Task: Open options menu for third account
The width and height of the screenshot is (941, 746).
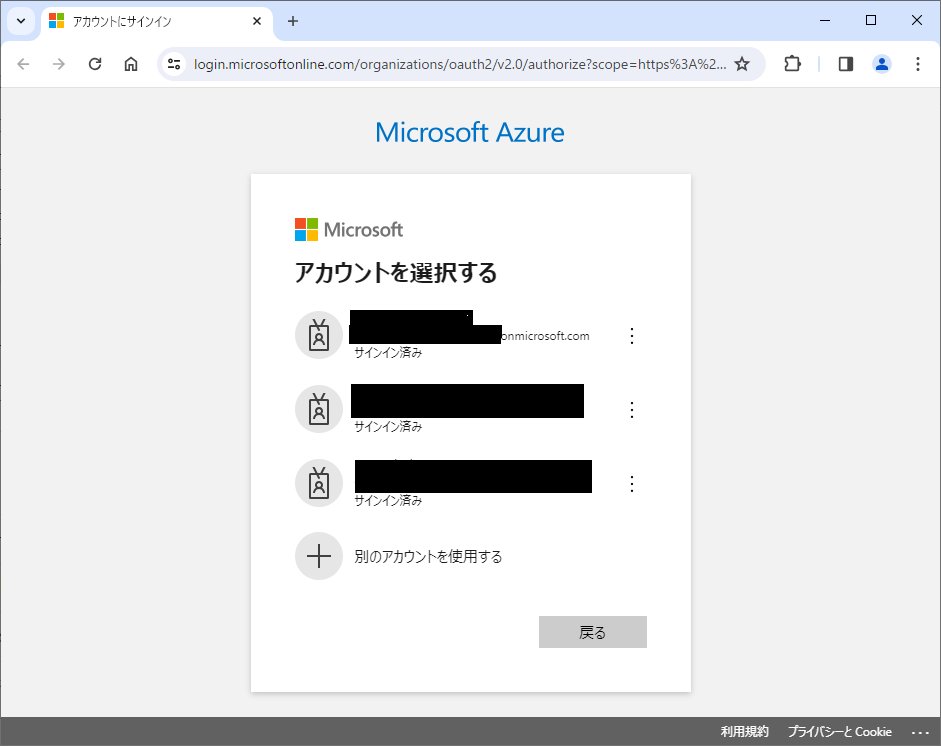Action: pyautogui.click(x=632, y=484)
